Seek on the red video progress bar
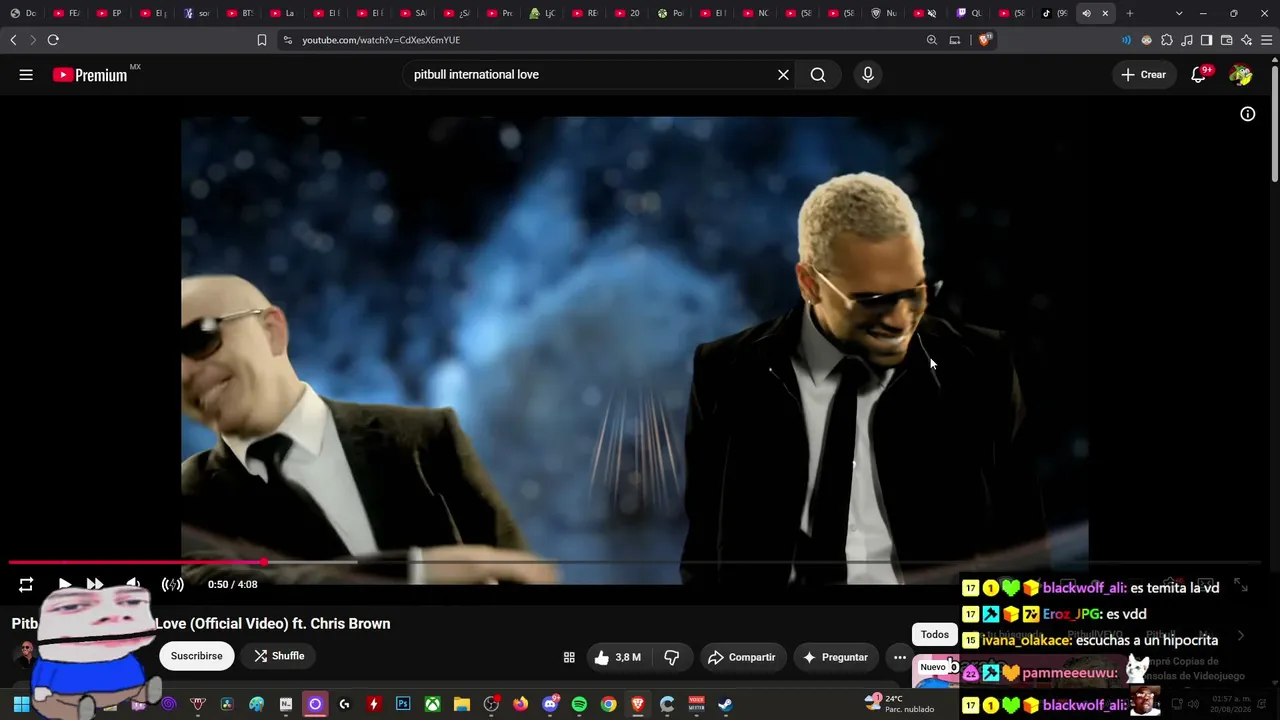Viewport: 1280px width, 720px height. 635,562
